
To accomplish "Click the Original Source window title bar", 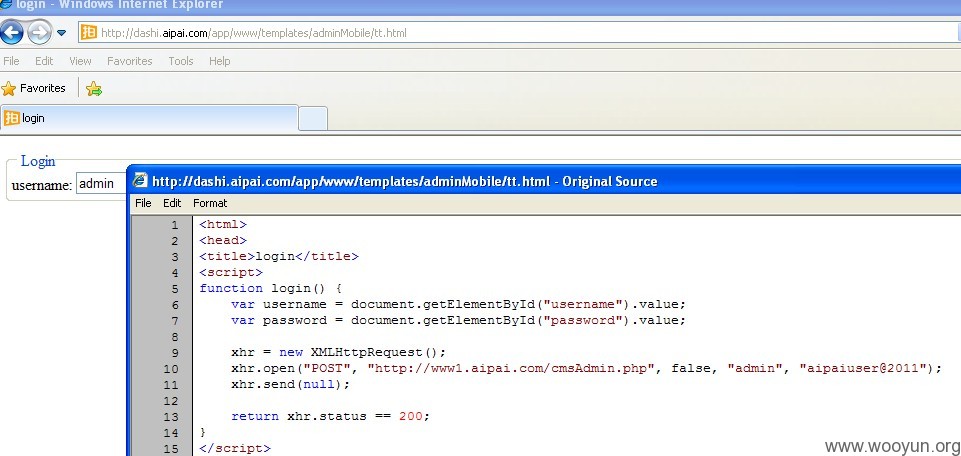I will tap(545, 181).
